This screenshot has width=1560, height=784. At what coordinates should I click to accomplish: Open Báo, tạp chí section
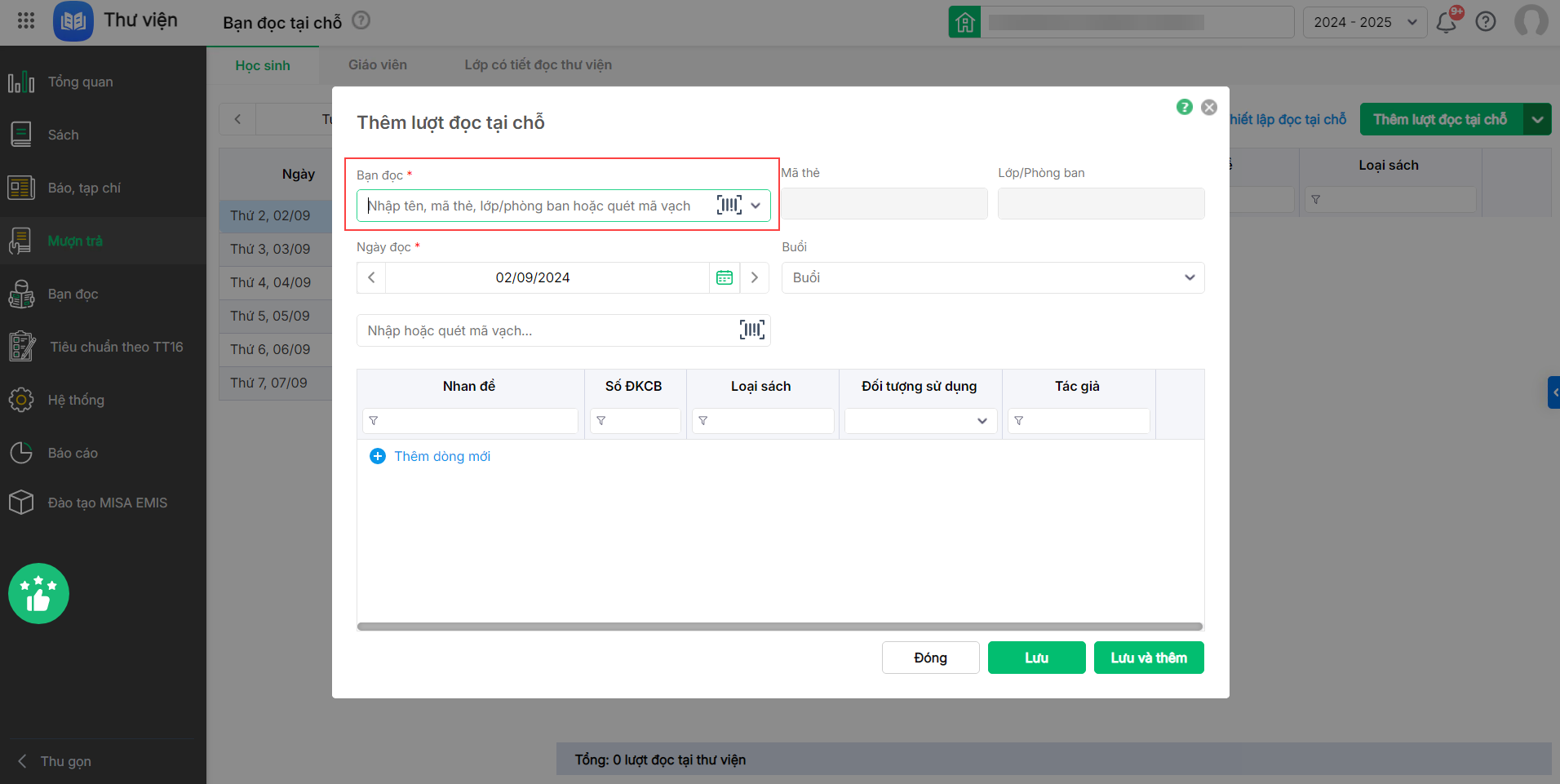click(x=103, y=188)
